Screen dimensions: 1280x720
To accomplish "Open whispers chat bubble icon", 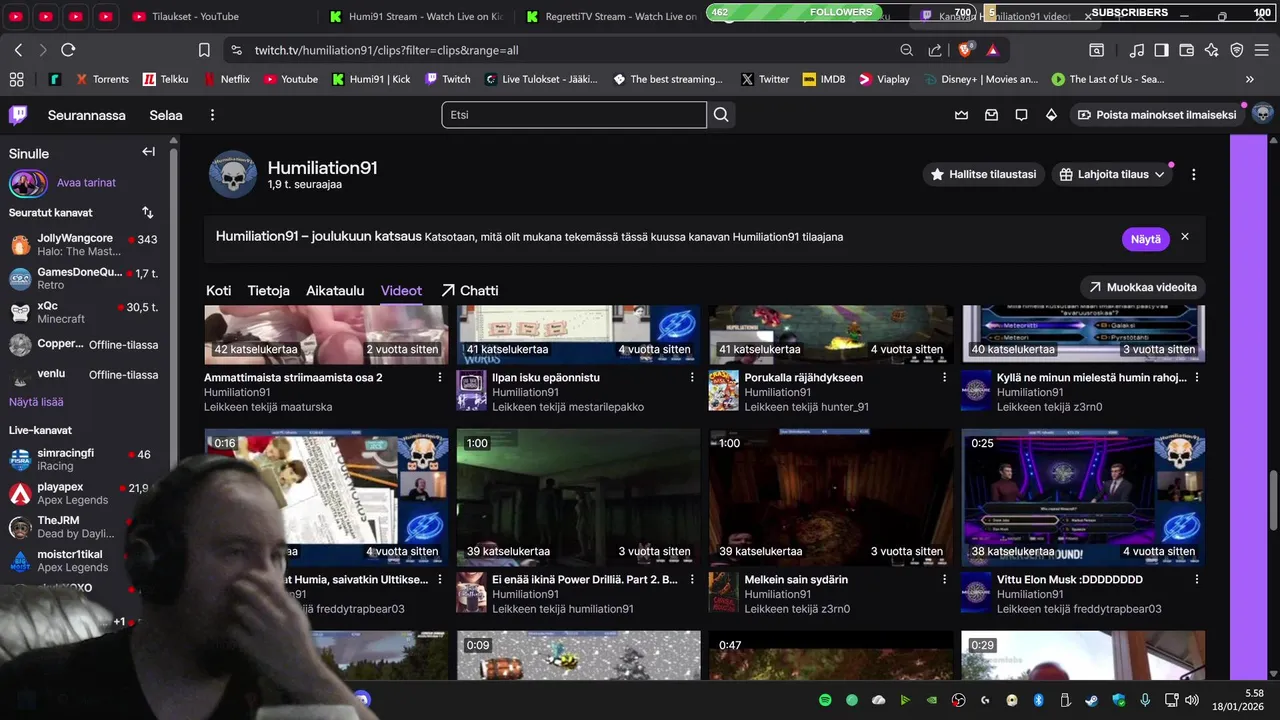I will (1021, 115).
